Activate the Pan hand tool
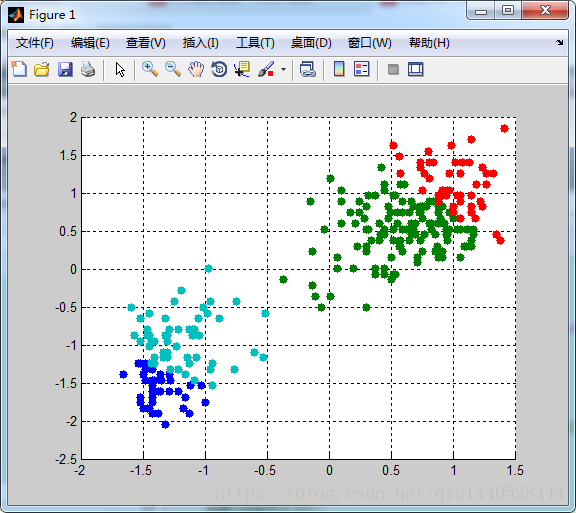Screen dimensions: 576x513 click(x=196, y=69)
